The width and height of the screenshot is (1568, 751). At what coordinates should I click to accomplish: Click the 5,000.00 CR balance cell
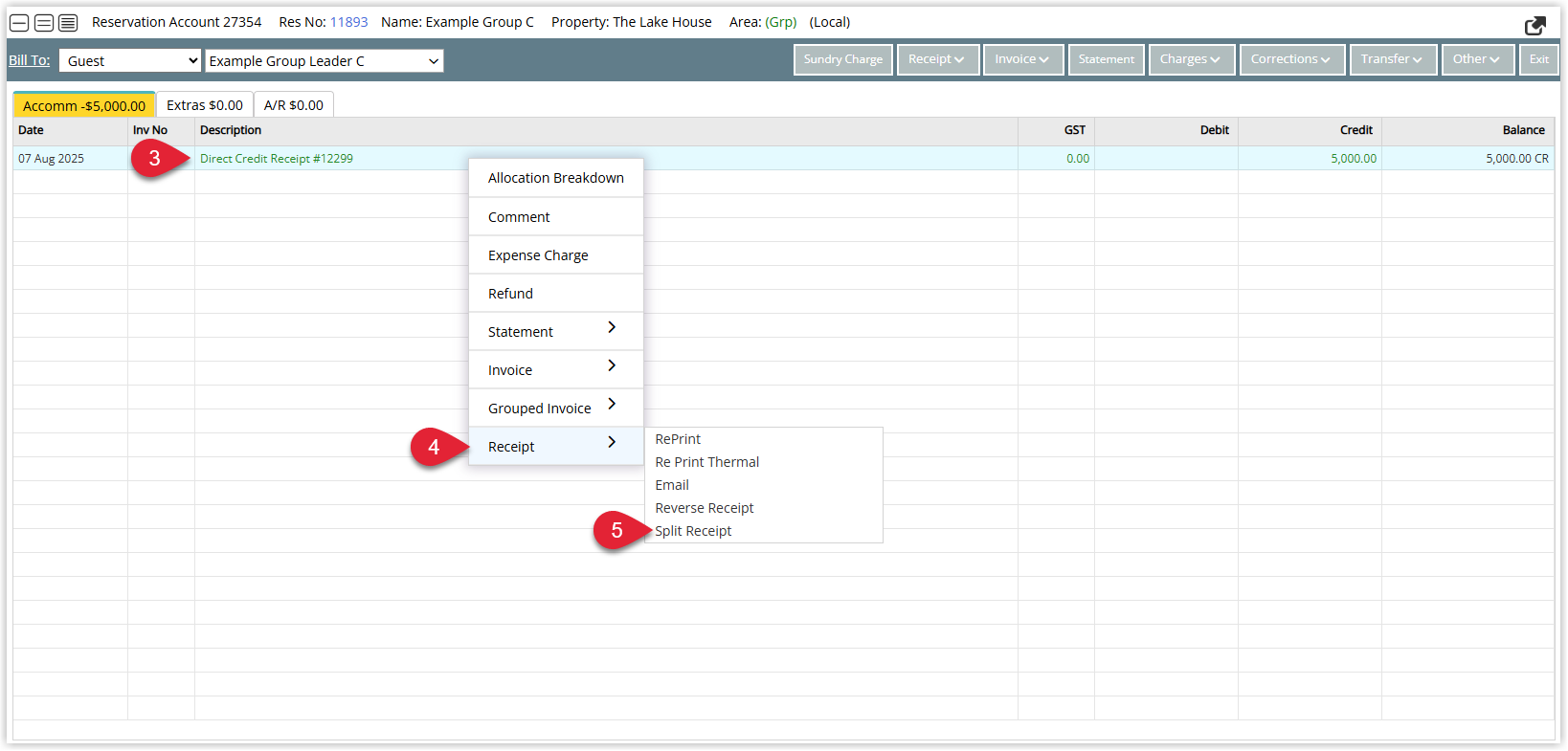pyautogui.click(x=1468, y=159)
